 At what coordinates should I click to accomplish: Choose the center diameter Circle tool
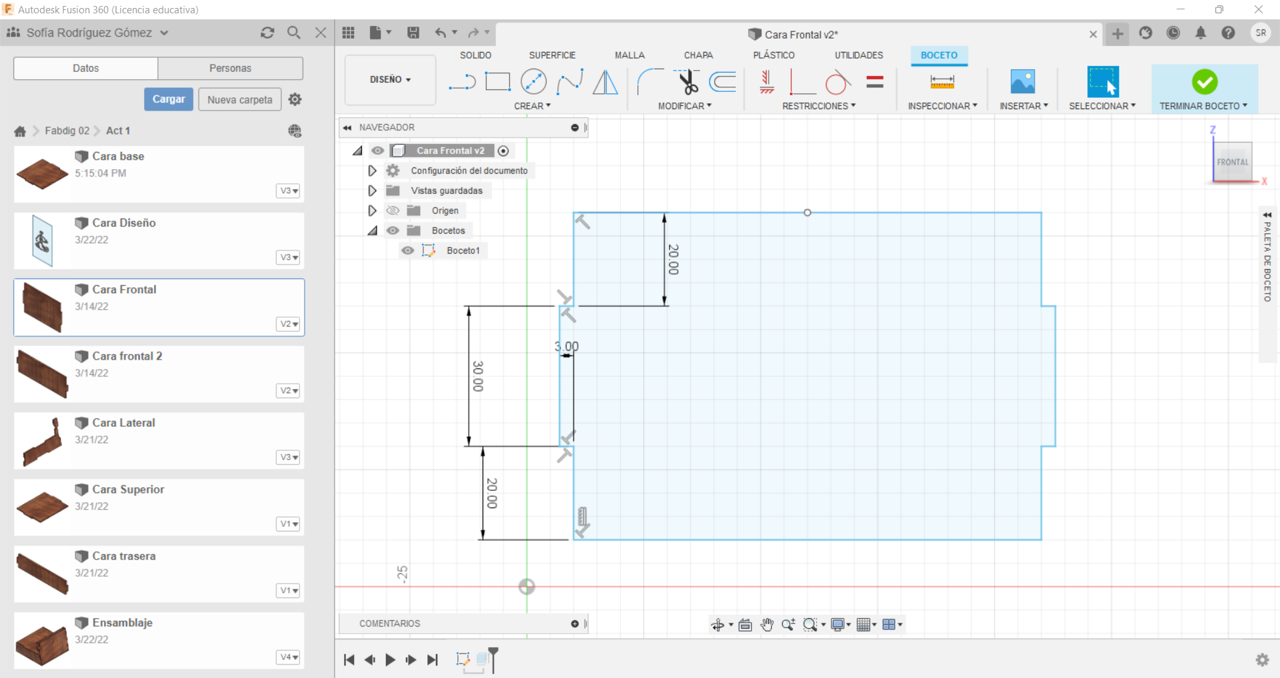[534, 82]
